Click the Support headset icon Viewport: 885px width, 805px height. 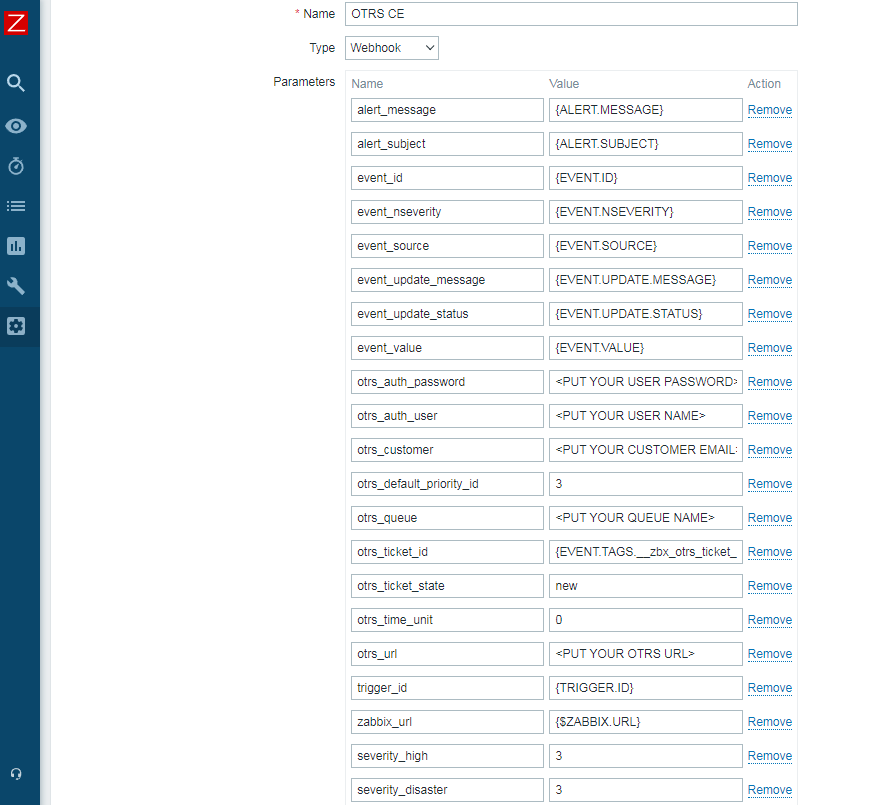tap(16, 774)
